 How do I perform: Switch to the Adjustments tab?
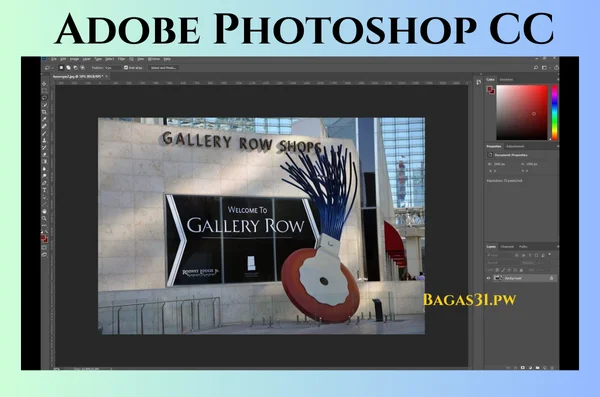pyautogui.click(x=515, y=146)
